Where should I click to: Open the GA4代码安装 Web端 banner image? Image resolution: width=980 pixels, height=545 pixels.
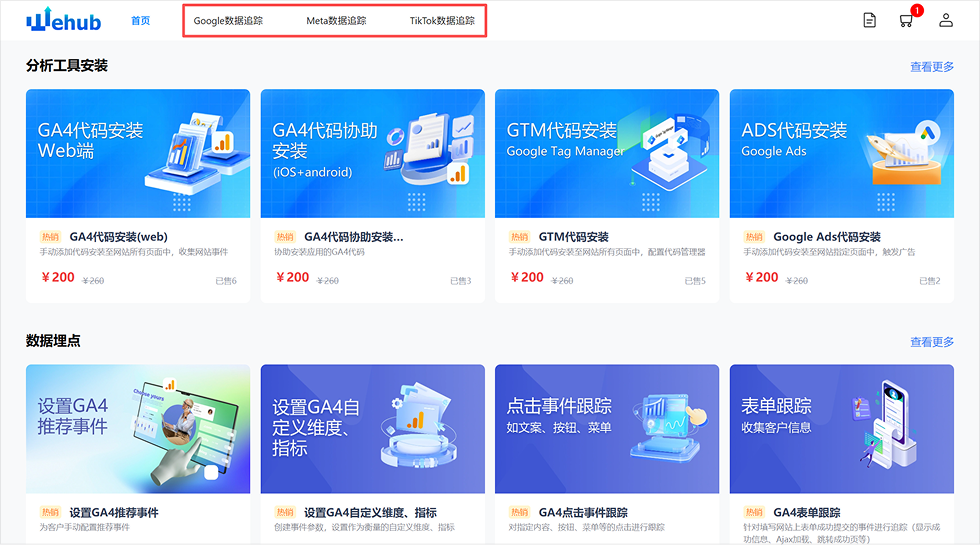138,153
